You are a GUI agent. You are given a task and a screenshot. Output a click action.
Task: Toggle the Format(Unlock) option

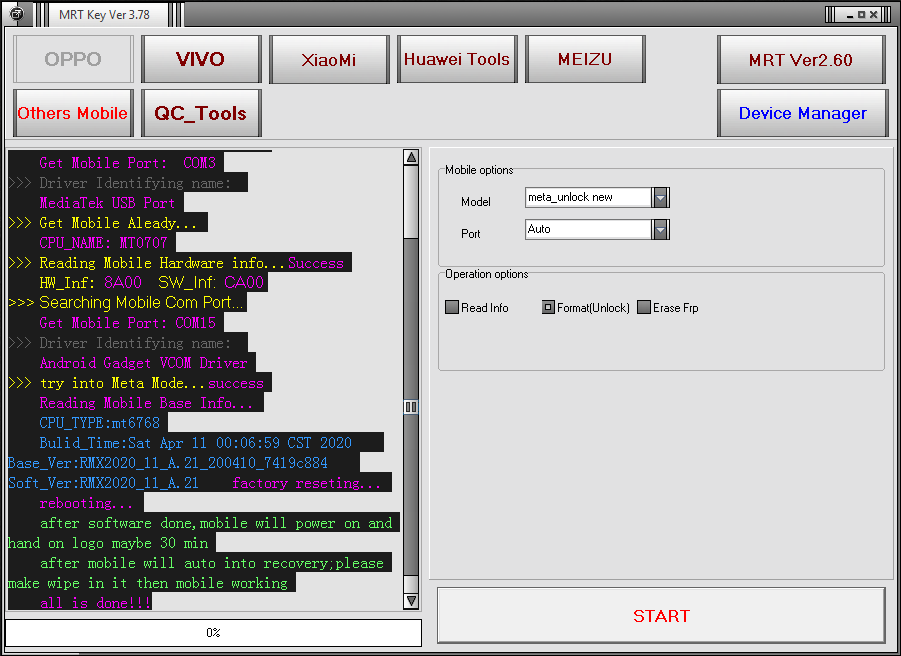(x=548, y=307)
